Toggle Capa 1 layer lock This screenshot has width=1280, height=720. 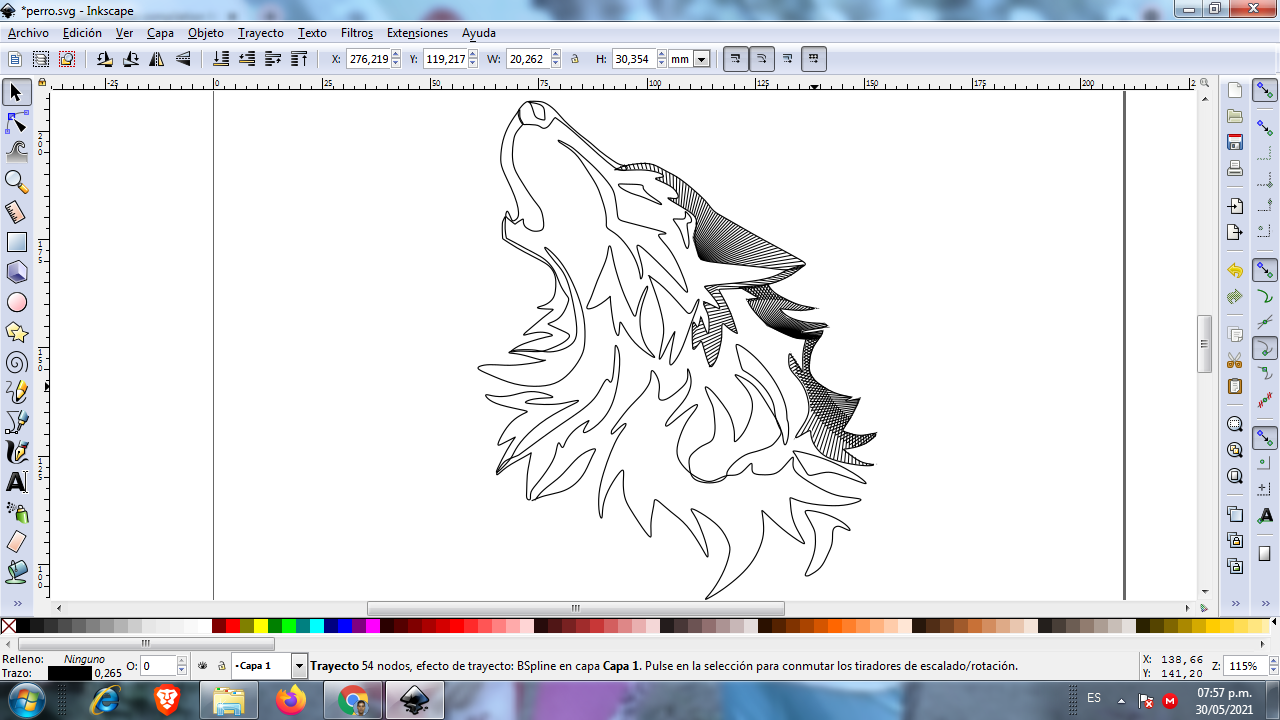click(x=221, y=665)
